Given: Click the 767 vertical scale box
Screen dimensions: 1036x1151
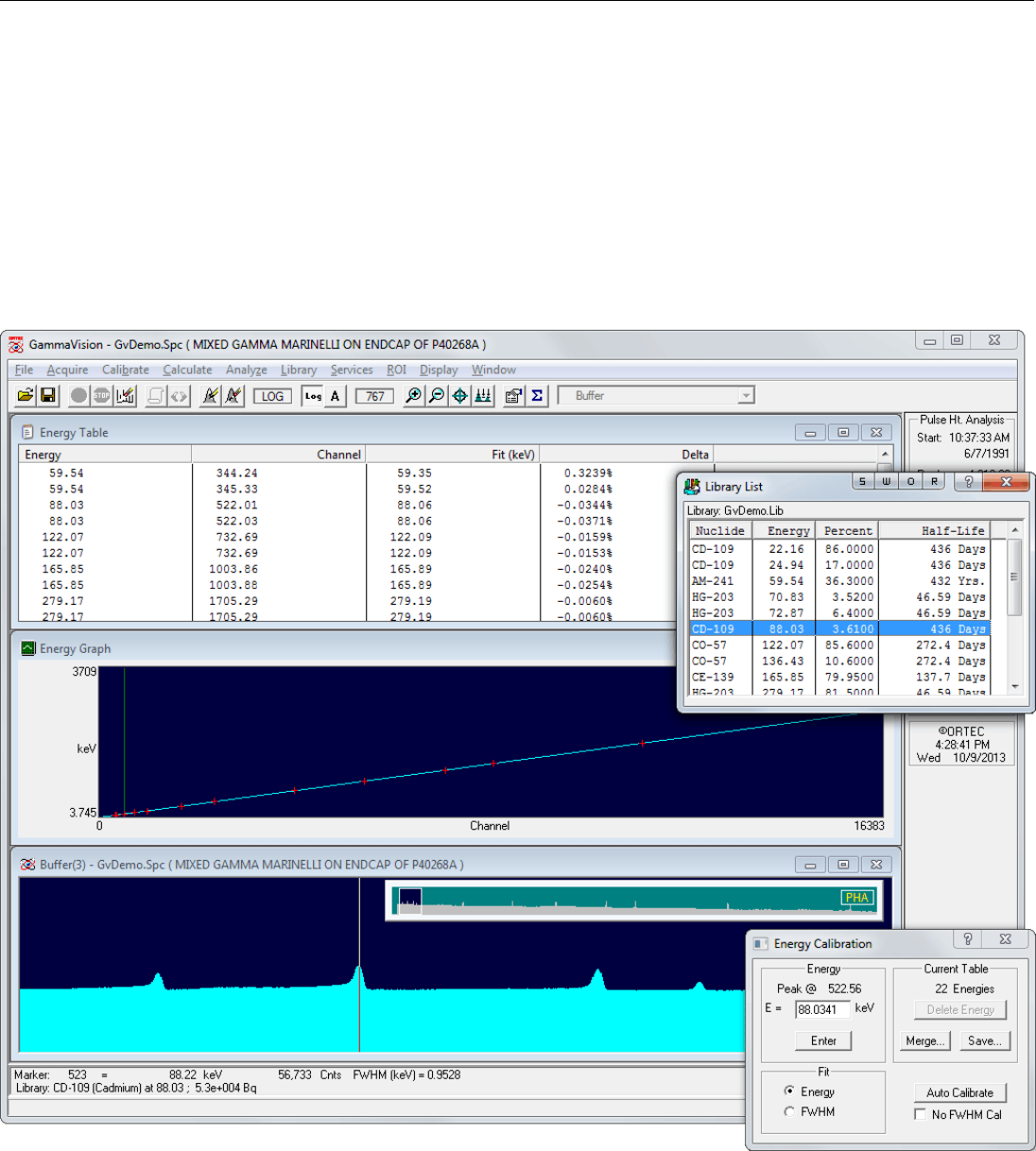Looking at the screenshot, I should click(x=375, y=396).
